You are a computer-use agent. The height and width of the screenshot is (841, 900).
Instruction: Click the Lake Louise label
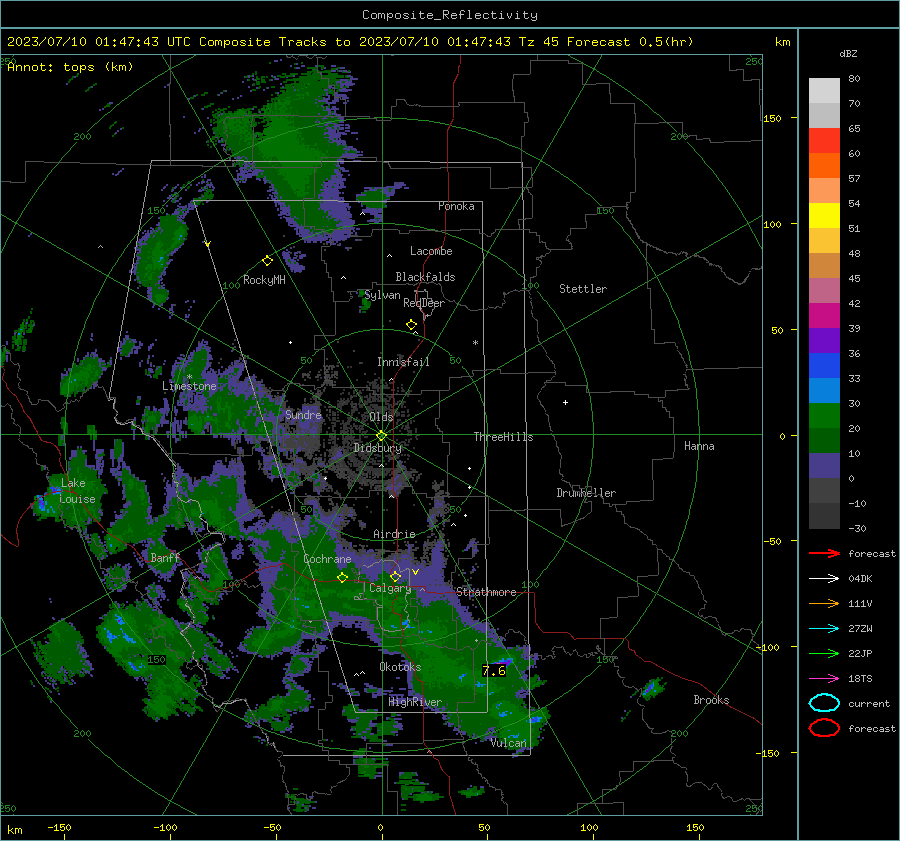[77, 491]
